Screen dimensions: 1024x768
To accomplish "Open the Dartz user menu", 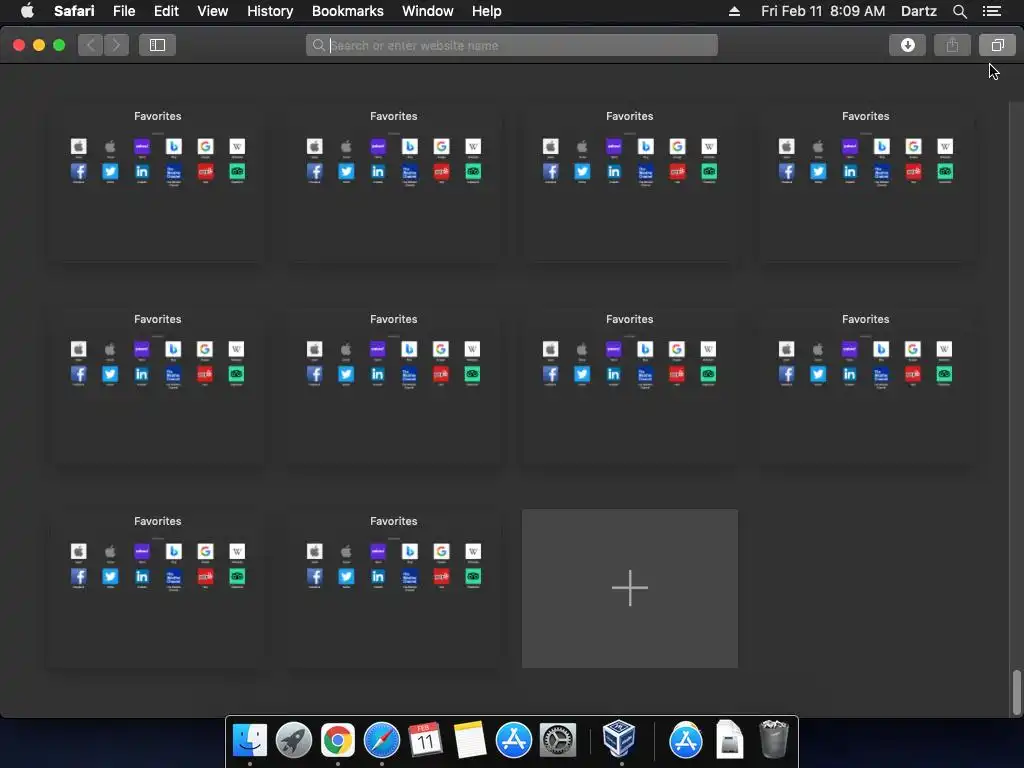I will click(919, 11).
